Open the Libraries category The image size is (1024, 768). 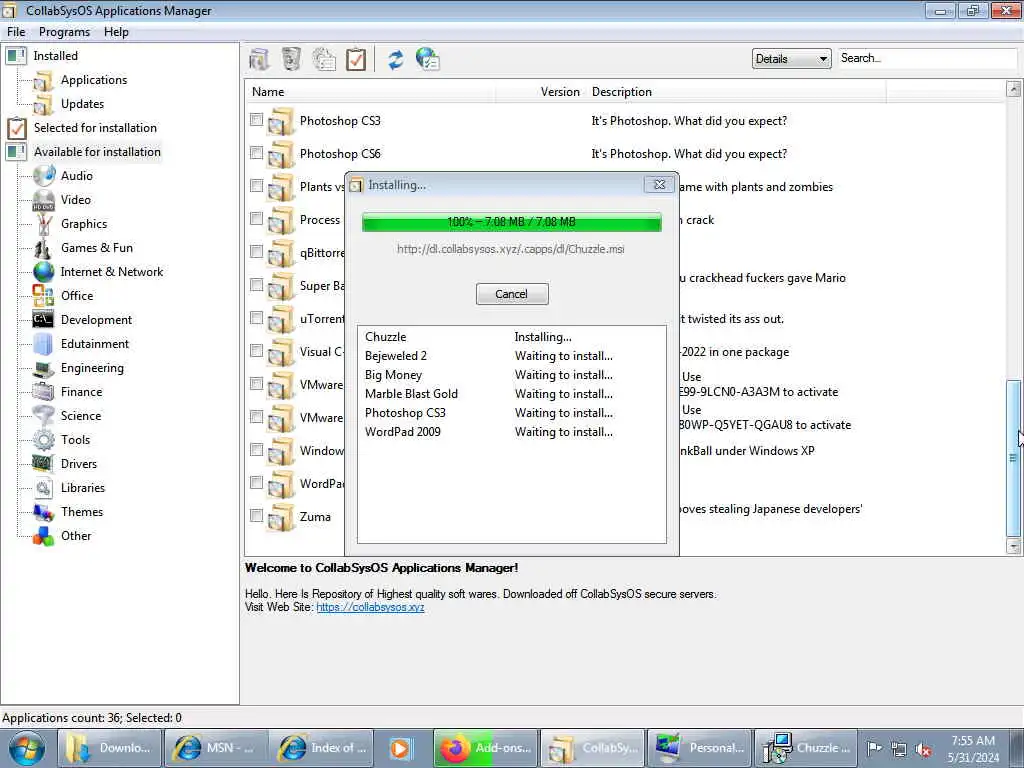[82, 488]
